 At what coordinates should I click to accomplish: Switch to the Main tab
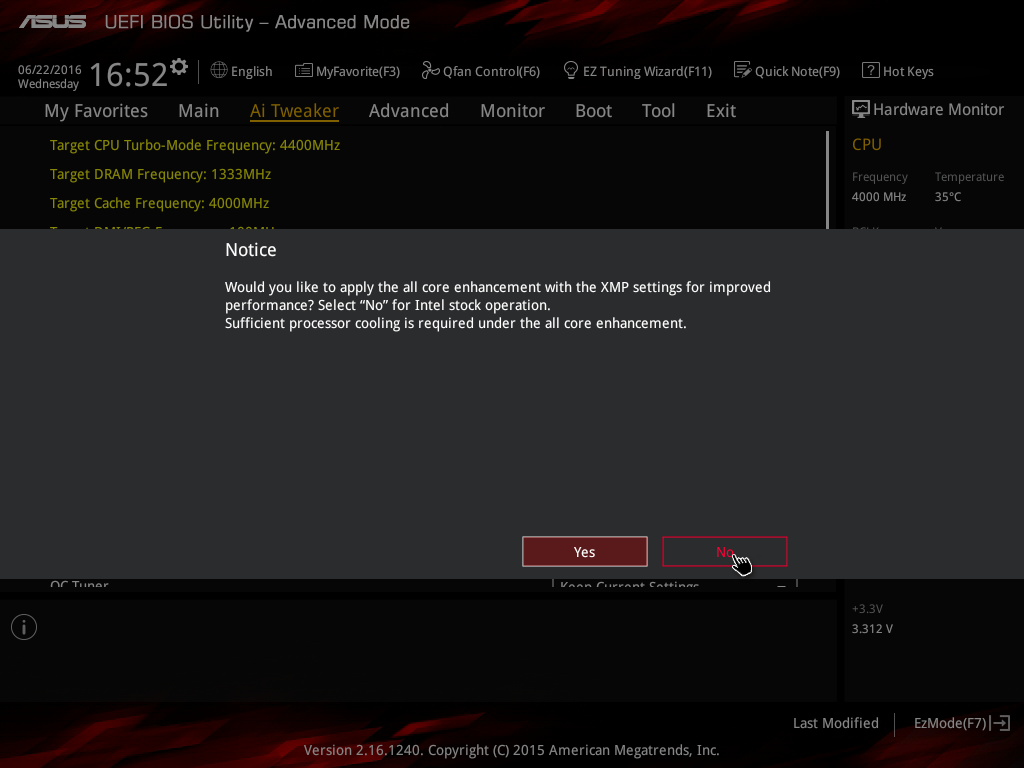tap(199, 111)
